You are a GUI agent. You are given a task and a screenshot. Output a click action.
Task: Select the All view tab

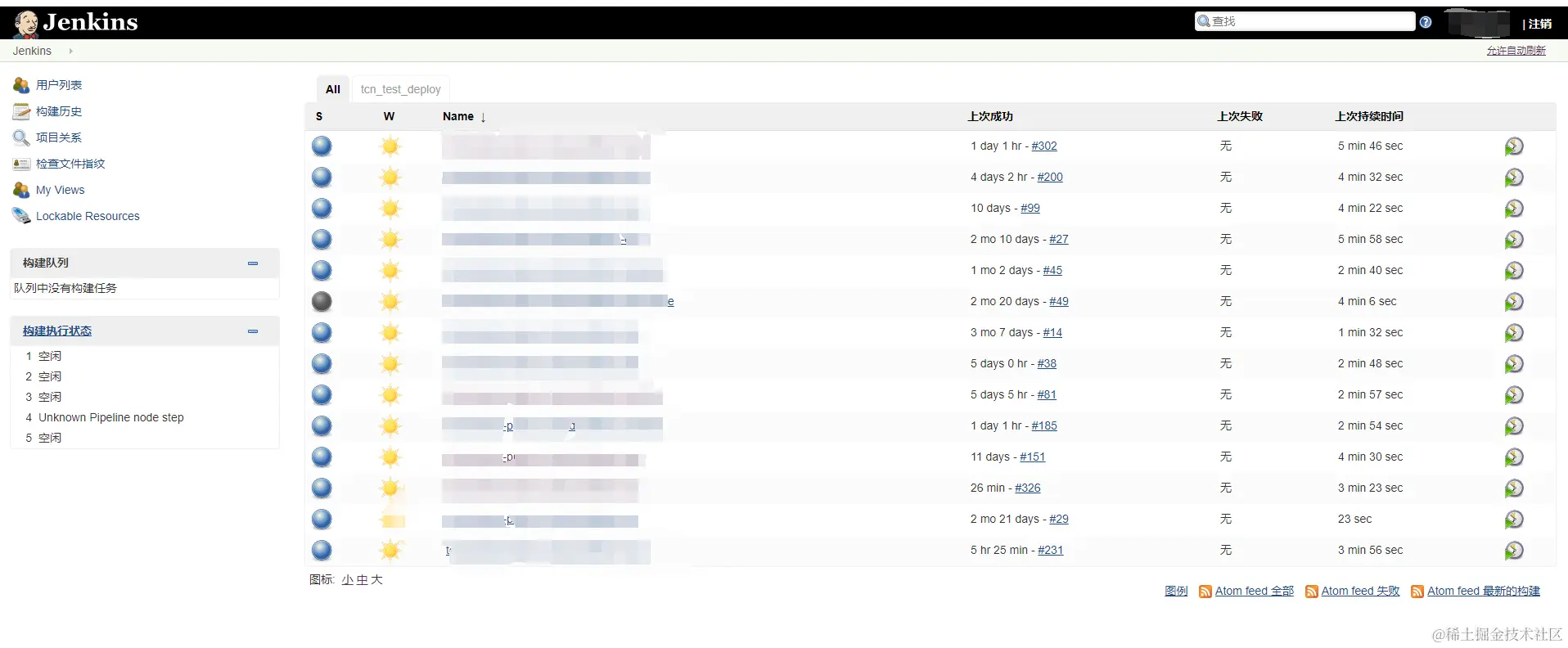[333, 89]
